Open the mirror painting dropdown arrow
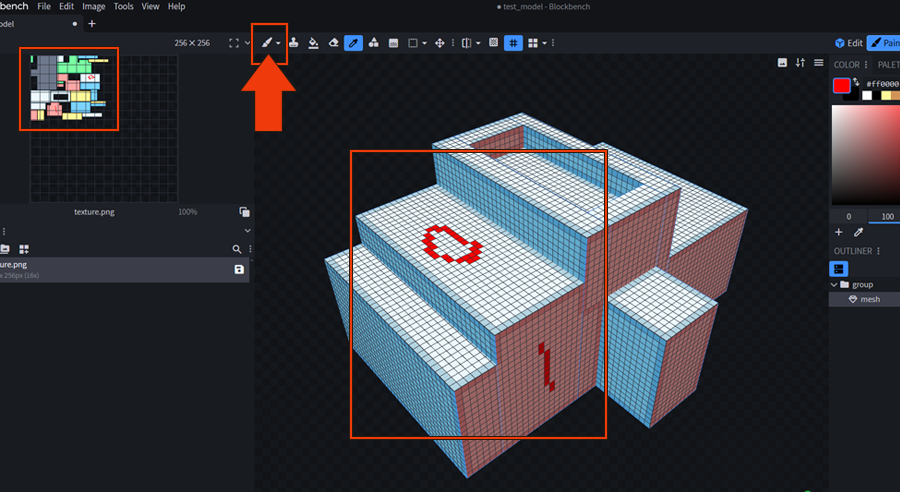 [x=478, y=43]
